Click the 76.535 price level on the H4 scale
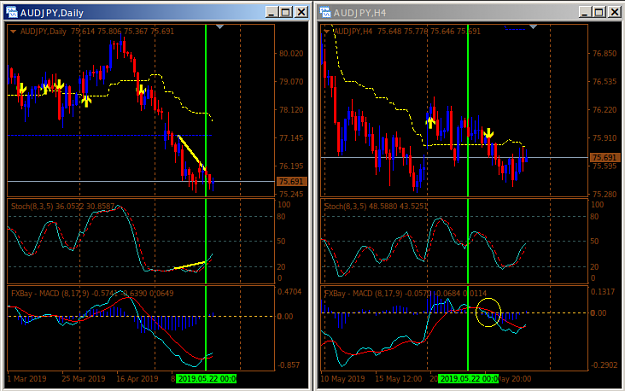 point(604,82)
